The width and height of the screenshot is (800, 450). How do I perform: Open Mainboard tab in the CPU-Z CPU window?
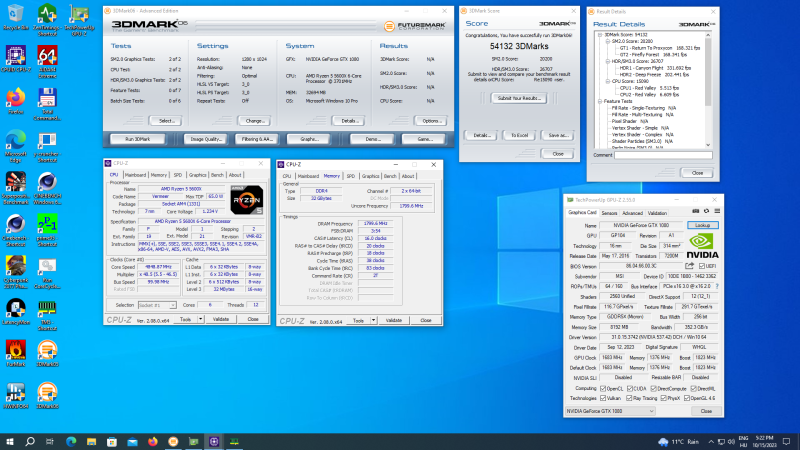pos(135,175)
